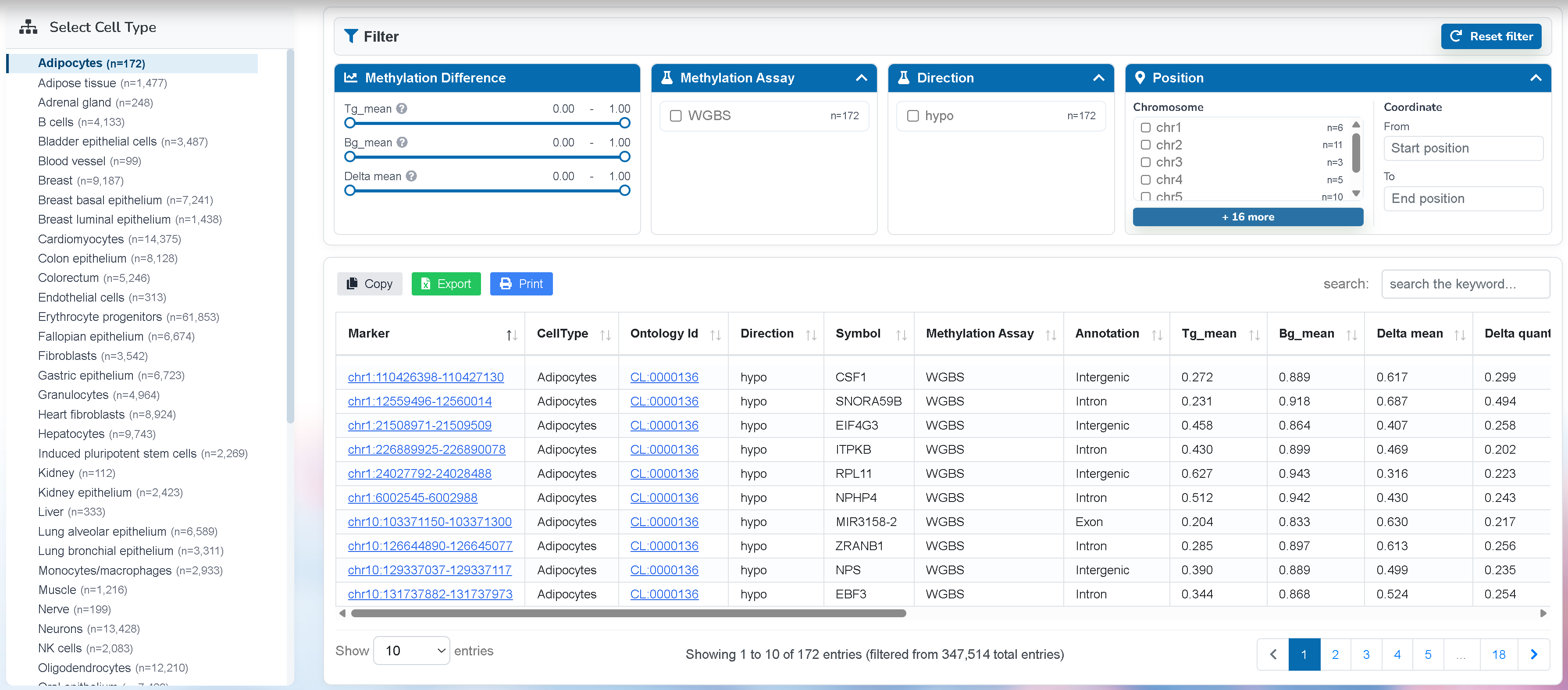Sort by the Bg_mean column arrows
Image resolution: width=1568 pixels, height=690 pixels.
(1351, 334)
